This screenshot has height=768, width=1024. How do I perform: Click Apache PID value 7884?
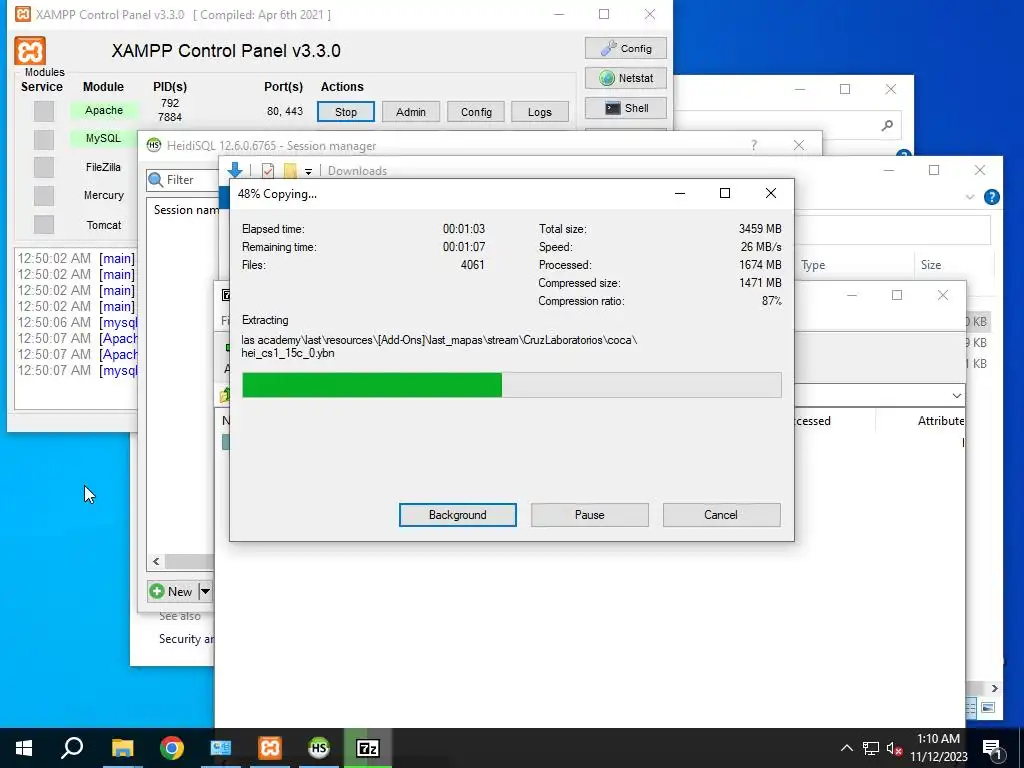[170, 118]
